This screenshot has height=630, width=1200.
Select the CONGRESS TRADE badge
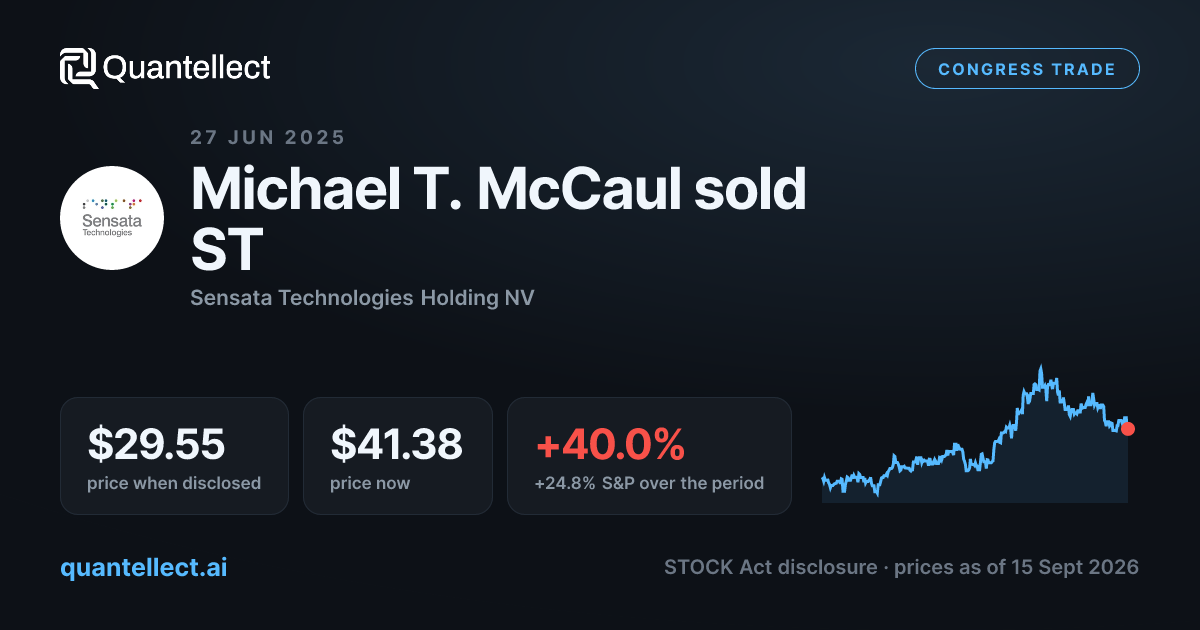(x=1027, y=69)
